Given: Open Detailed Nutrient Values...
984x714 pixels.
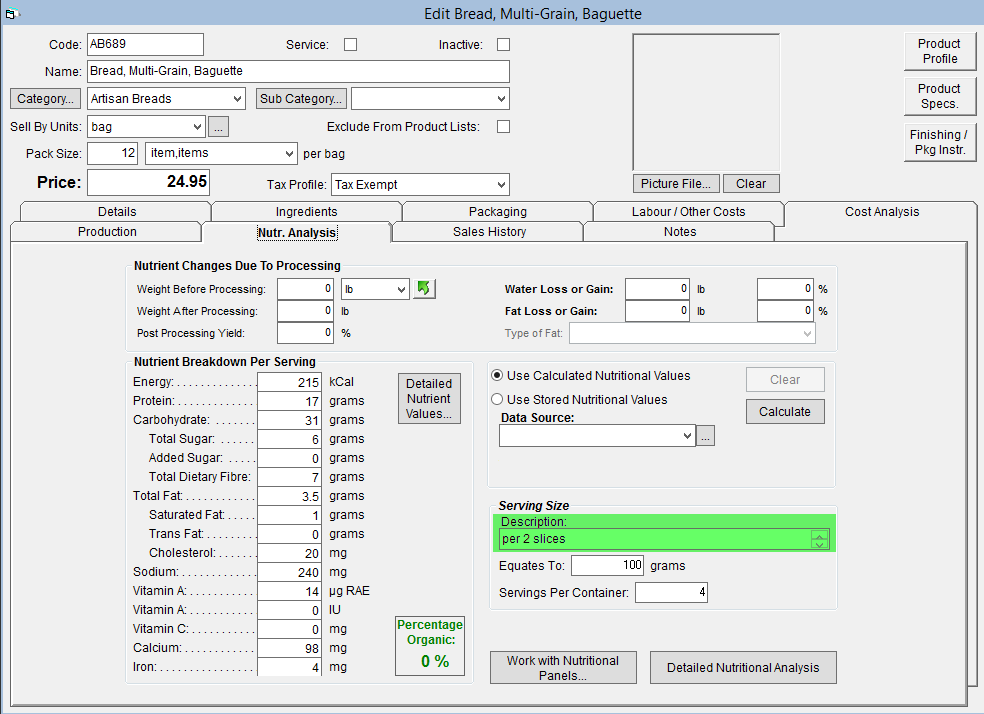Looking at the screenshot, I should (429, 398).
